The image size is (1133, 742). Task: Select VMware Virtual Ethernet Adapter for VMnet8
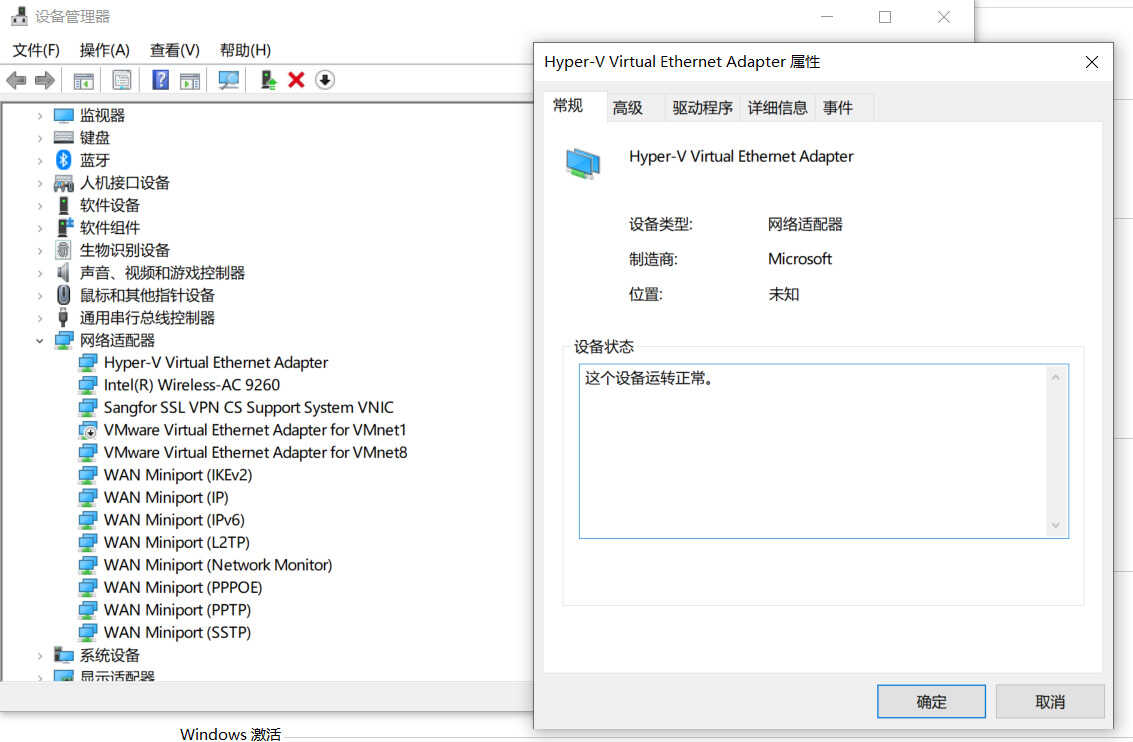click(255, 452)
